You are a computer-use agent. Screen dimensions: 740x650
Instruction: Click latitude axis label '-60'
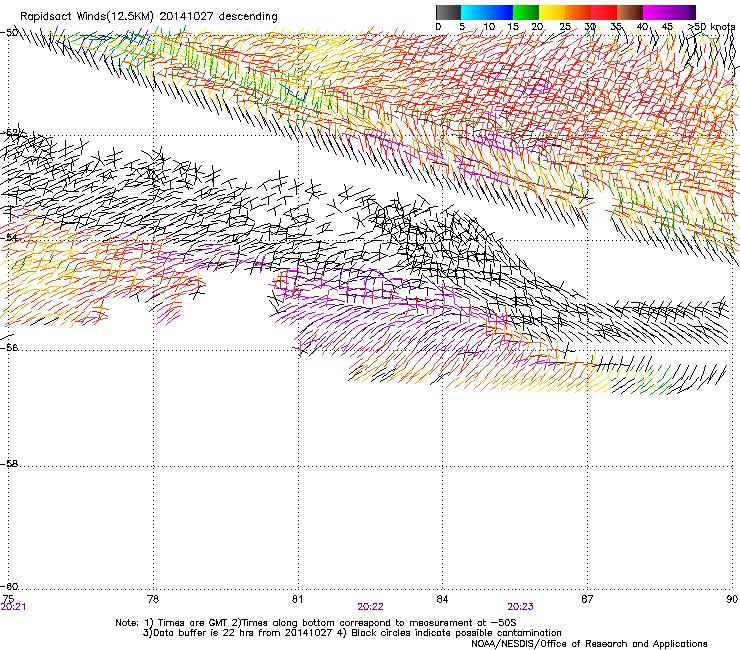tap(9, 586)
